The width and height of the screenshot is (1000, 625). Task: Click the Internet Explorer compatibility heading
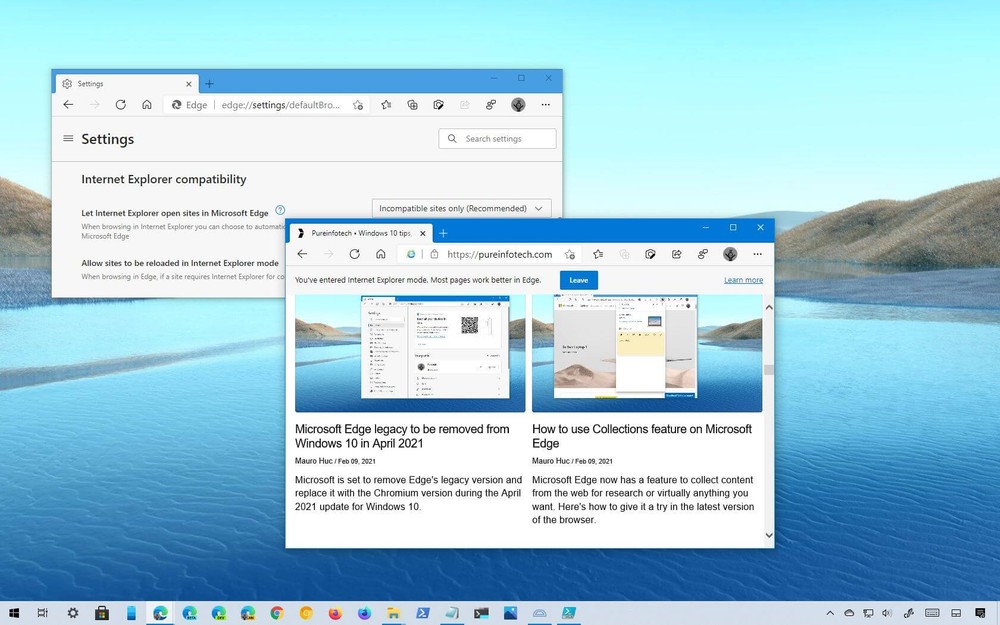click(164, 179)
